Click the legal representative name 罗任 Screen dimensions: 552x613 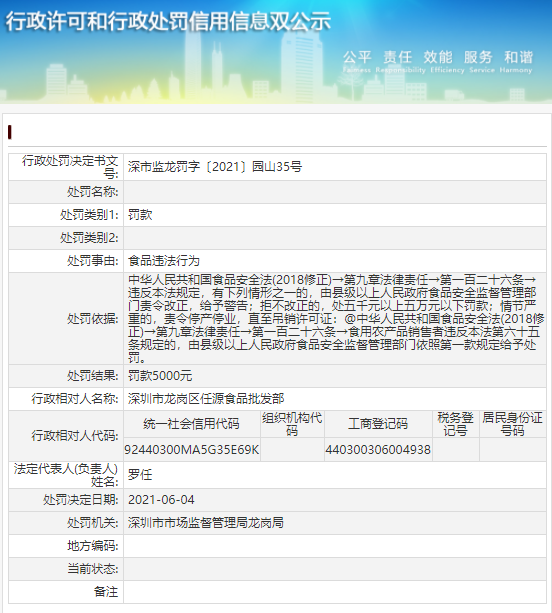[140, 475]
